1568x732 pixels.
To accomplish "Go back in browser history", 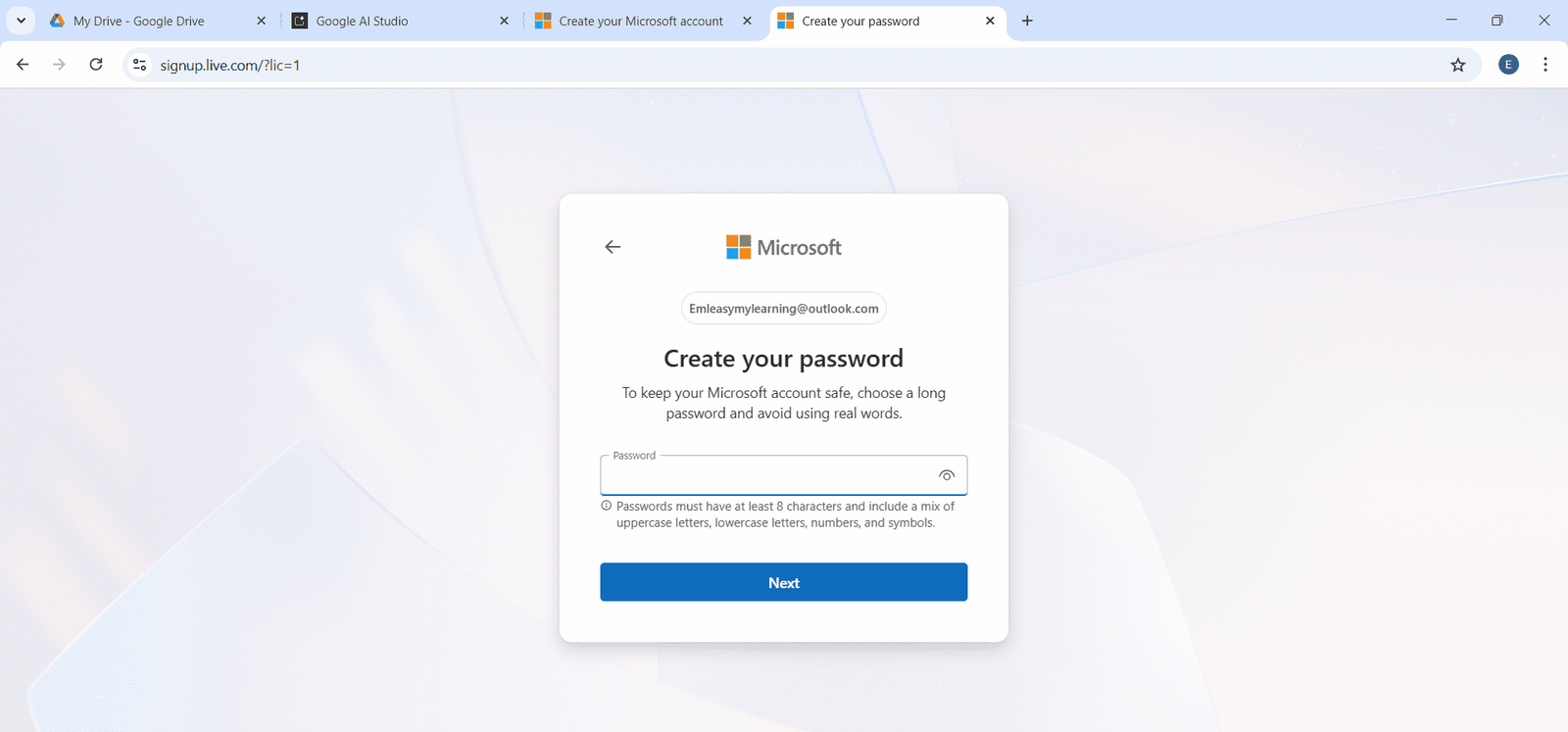I will coord(23,65).
